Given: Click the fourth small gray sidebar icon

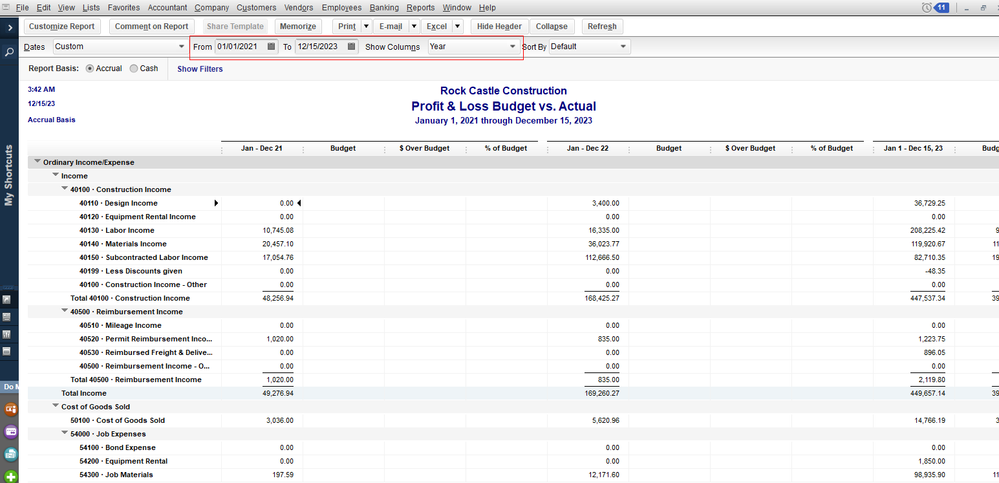Looking at the screenshot, I should click(7, 351).
